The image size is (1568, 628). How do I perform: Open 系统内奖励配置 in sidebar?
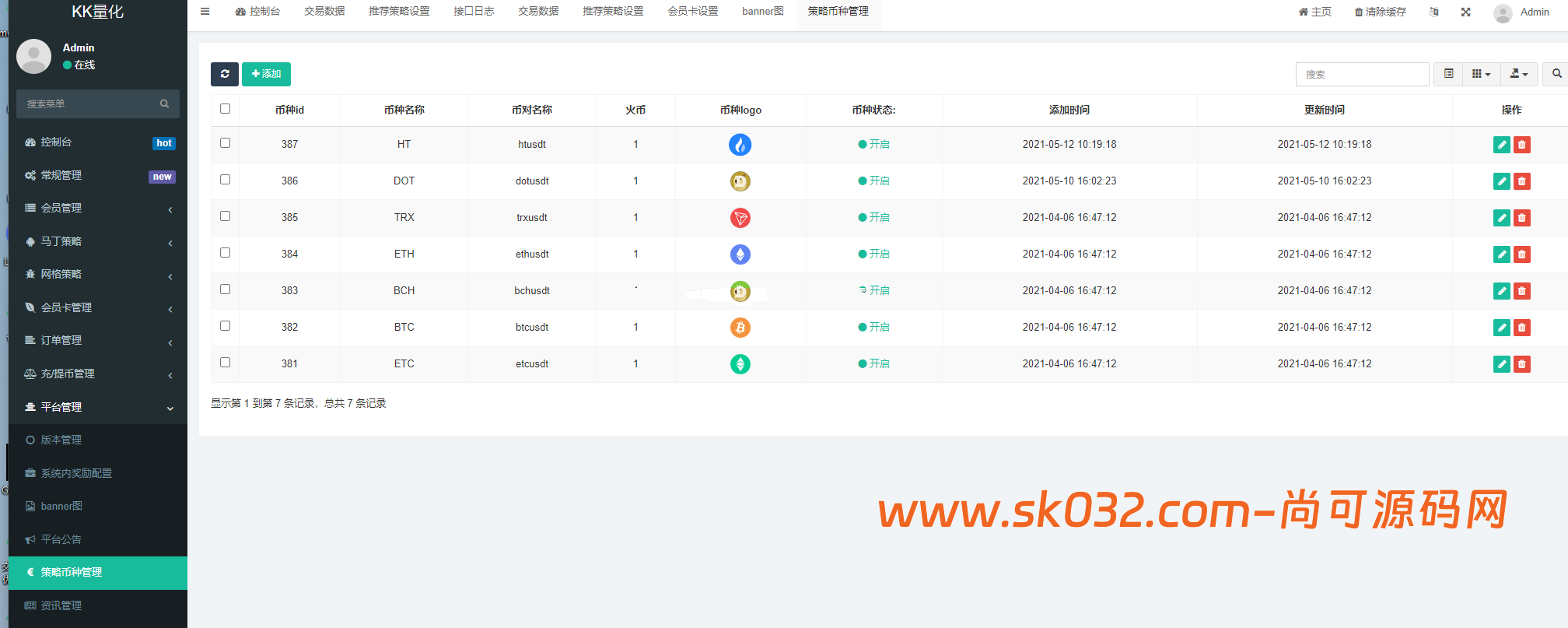click(x=98, y=473)
